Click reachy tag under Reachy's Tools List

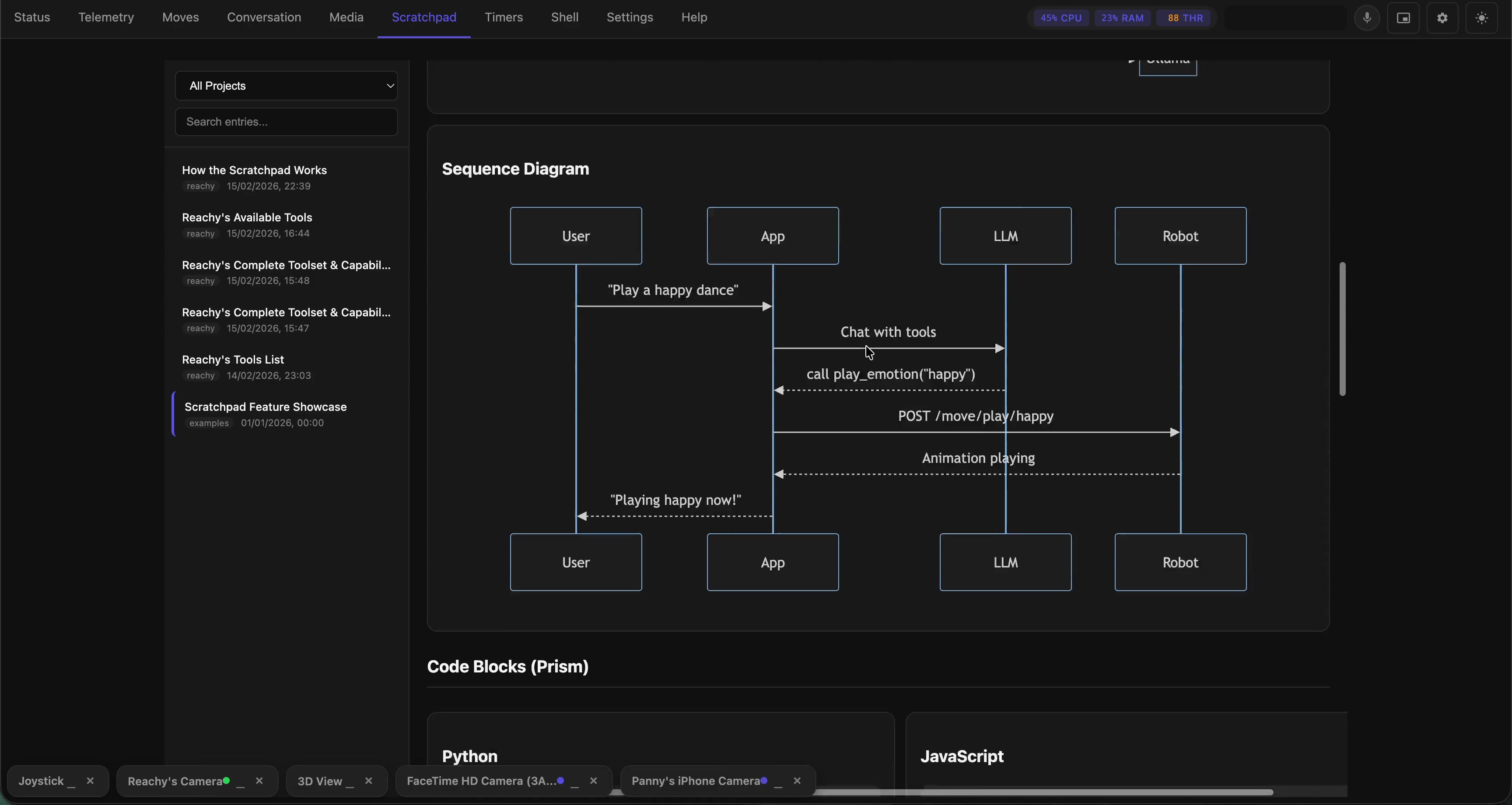coord(201,376)
